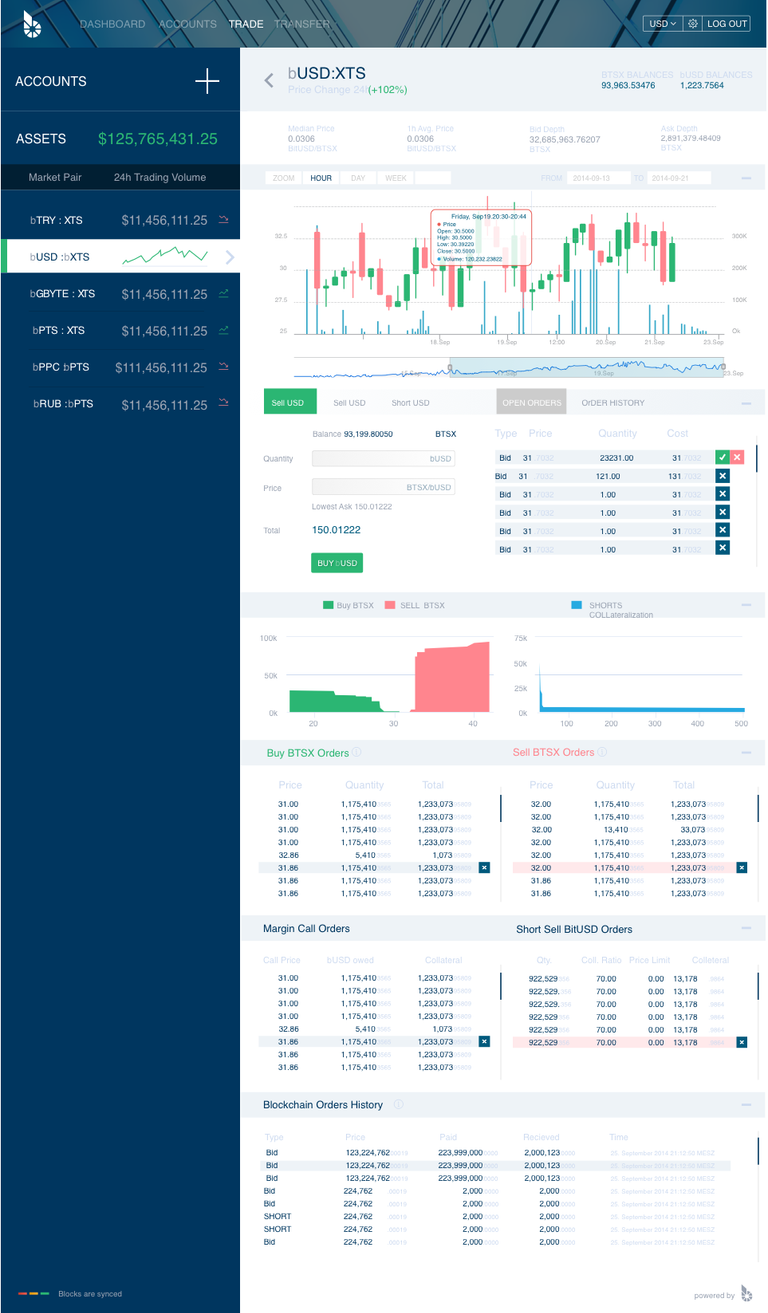Submit order with BUY bUSD button
This screenshot has width=768, height=1313.
click(337, 563)
